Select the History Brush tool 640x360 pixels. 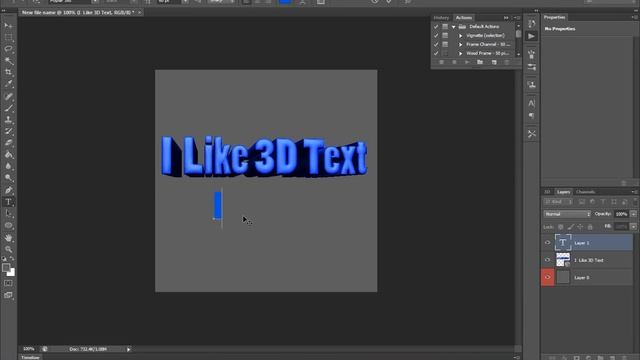click(x=8, y=131)
